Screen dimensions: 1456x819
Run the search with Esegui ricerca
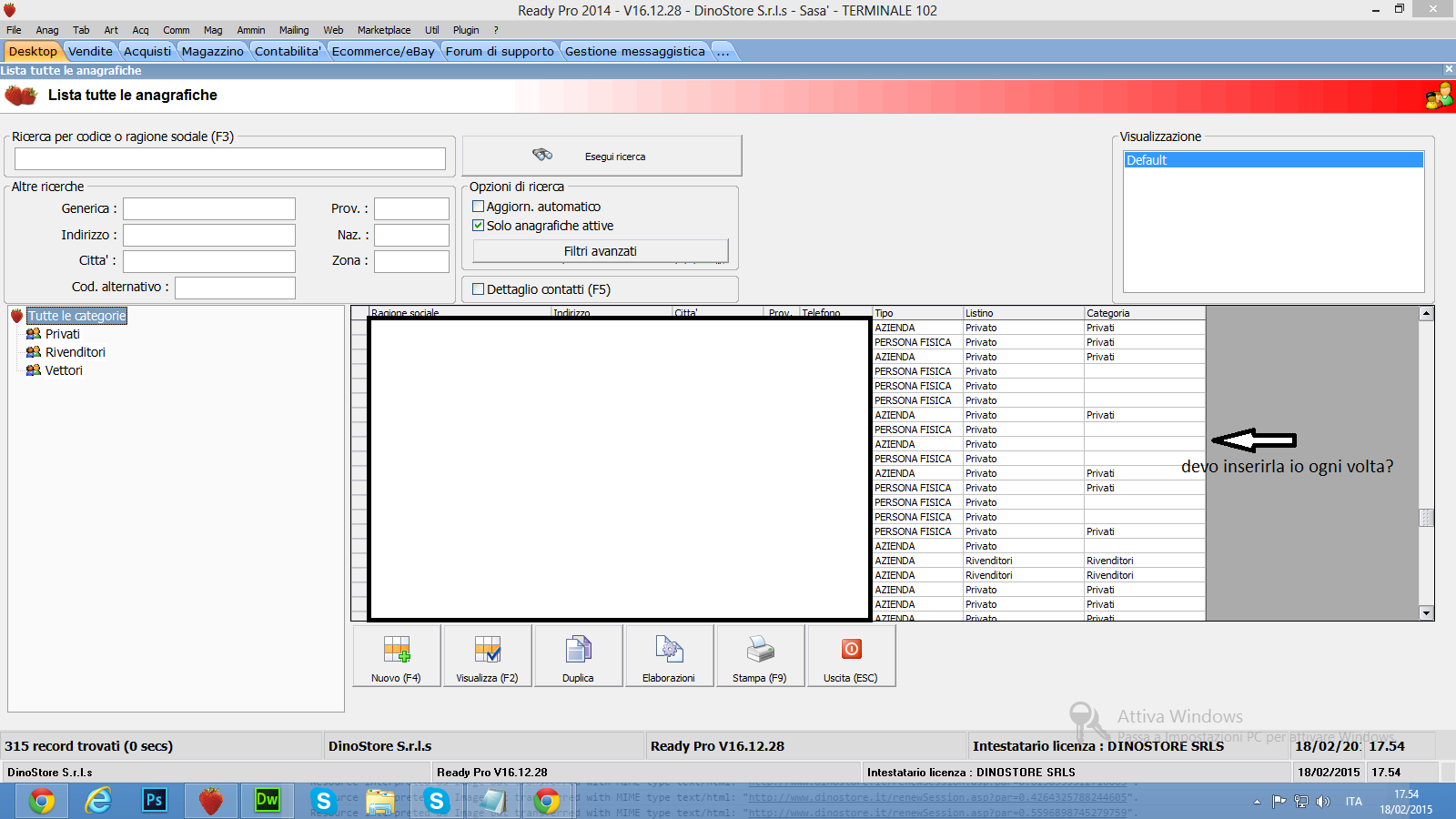coord(602,156)
